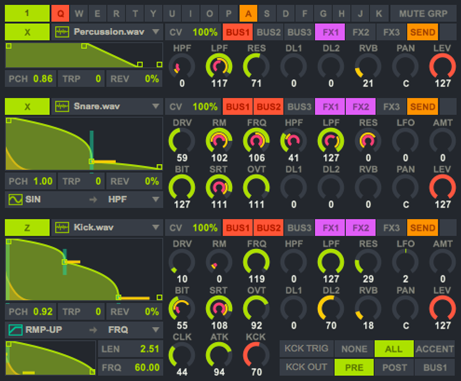Click the green 1 bank button
The image size is (461, 381).
(x=27, y=14)
